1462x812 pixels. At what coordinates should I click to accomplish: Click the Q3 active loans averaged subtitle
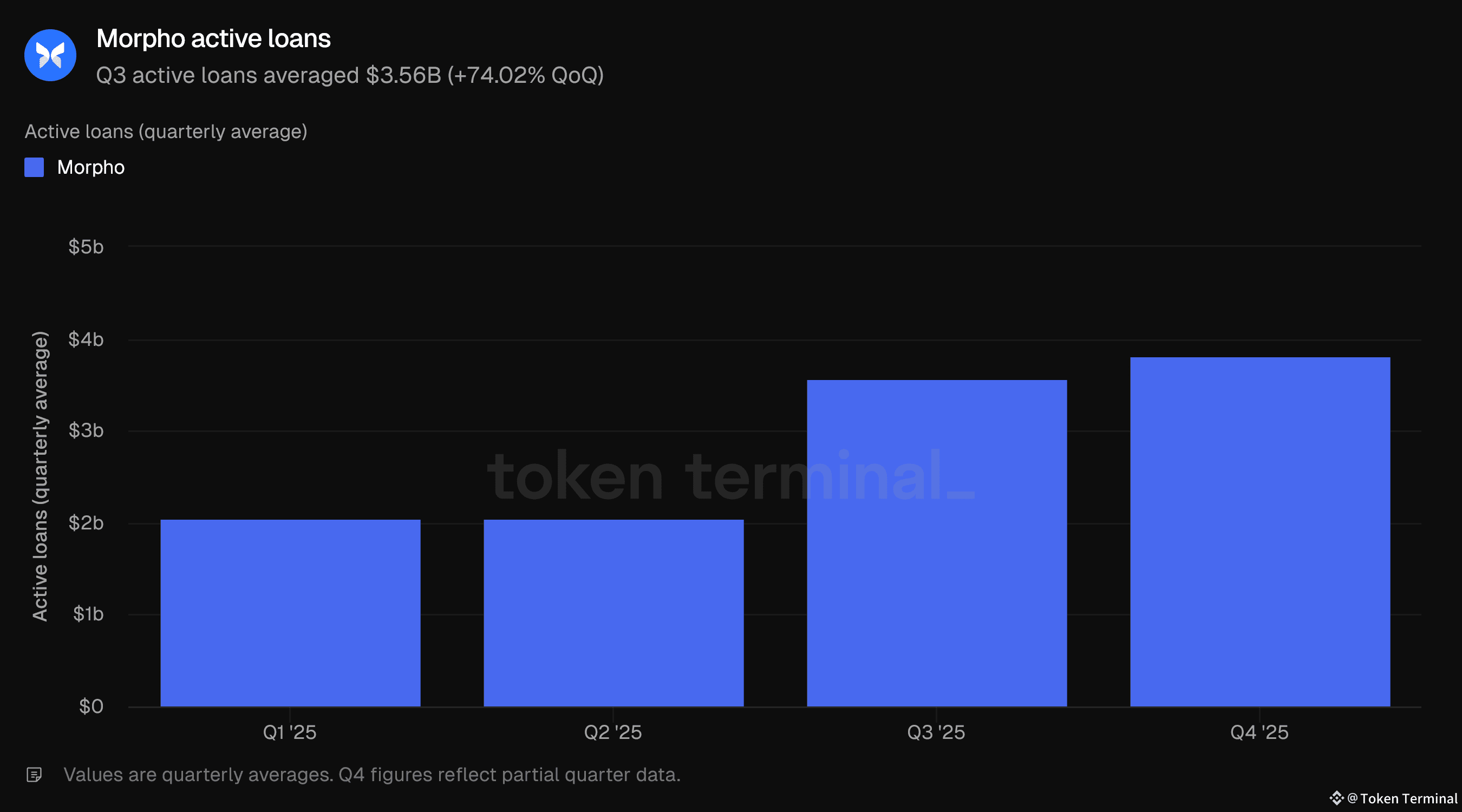pos(350,75)
